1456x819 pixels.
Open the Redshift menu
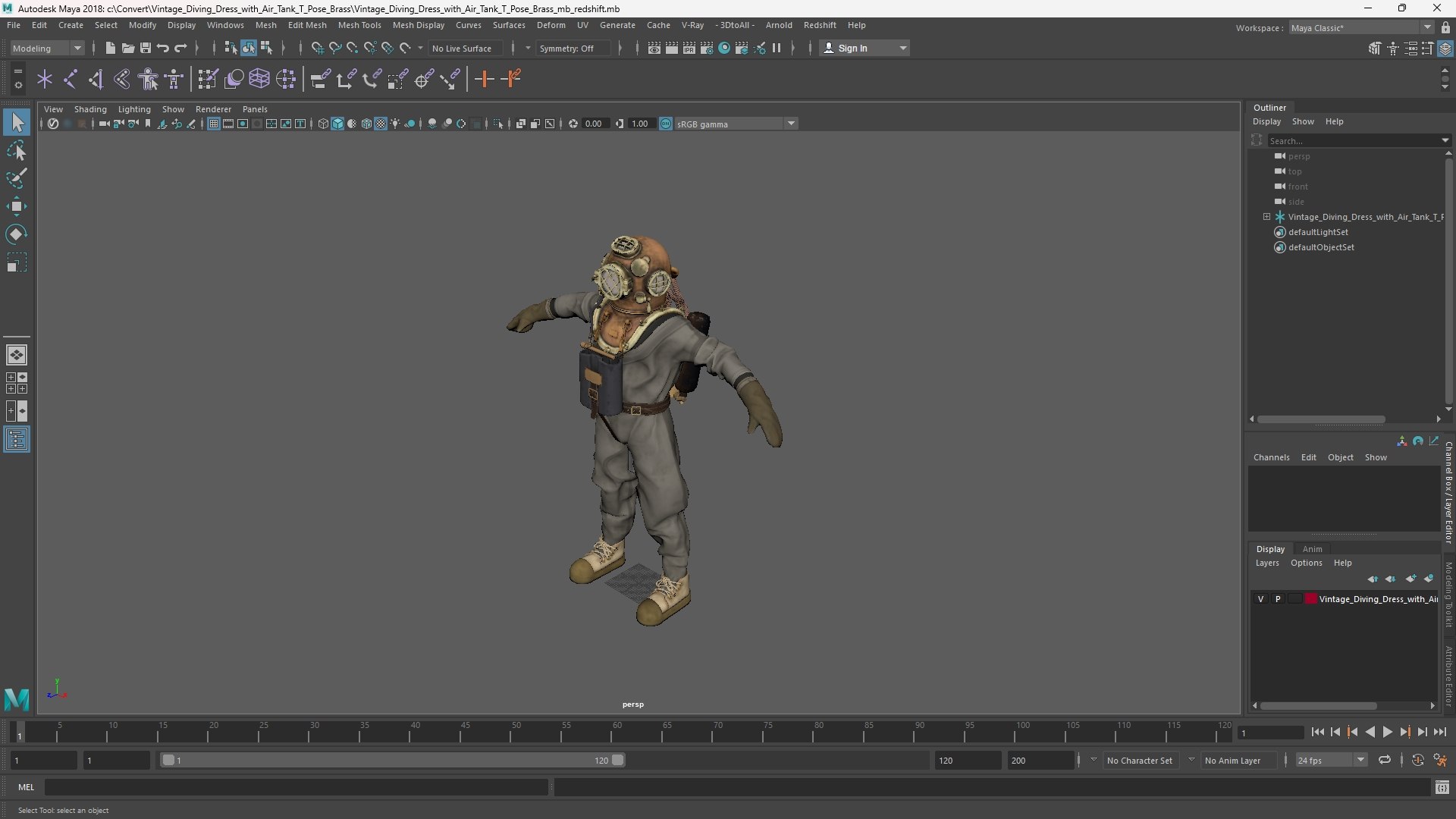tap(820, 25)
